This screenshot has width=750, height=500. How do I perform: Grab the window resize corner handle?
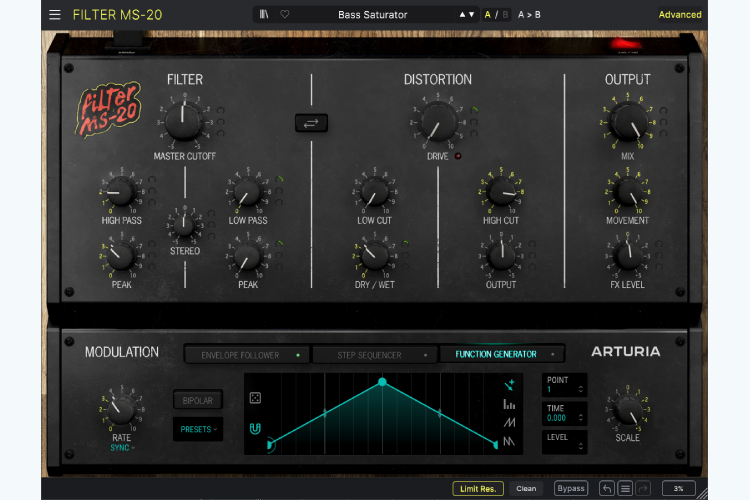[x=702, y=494]
